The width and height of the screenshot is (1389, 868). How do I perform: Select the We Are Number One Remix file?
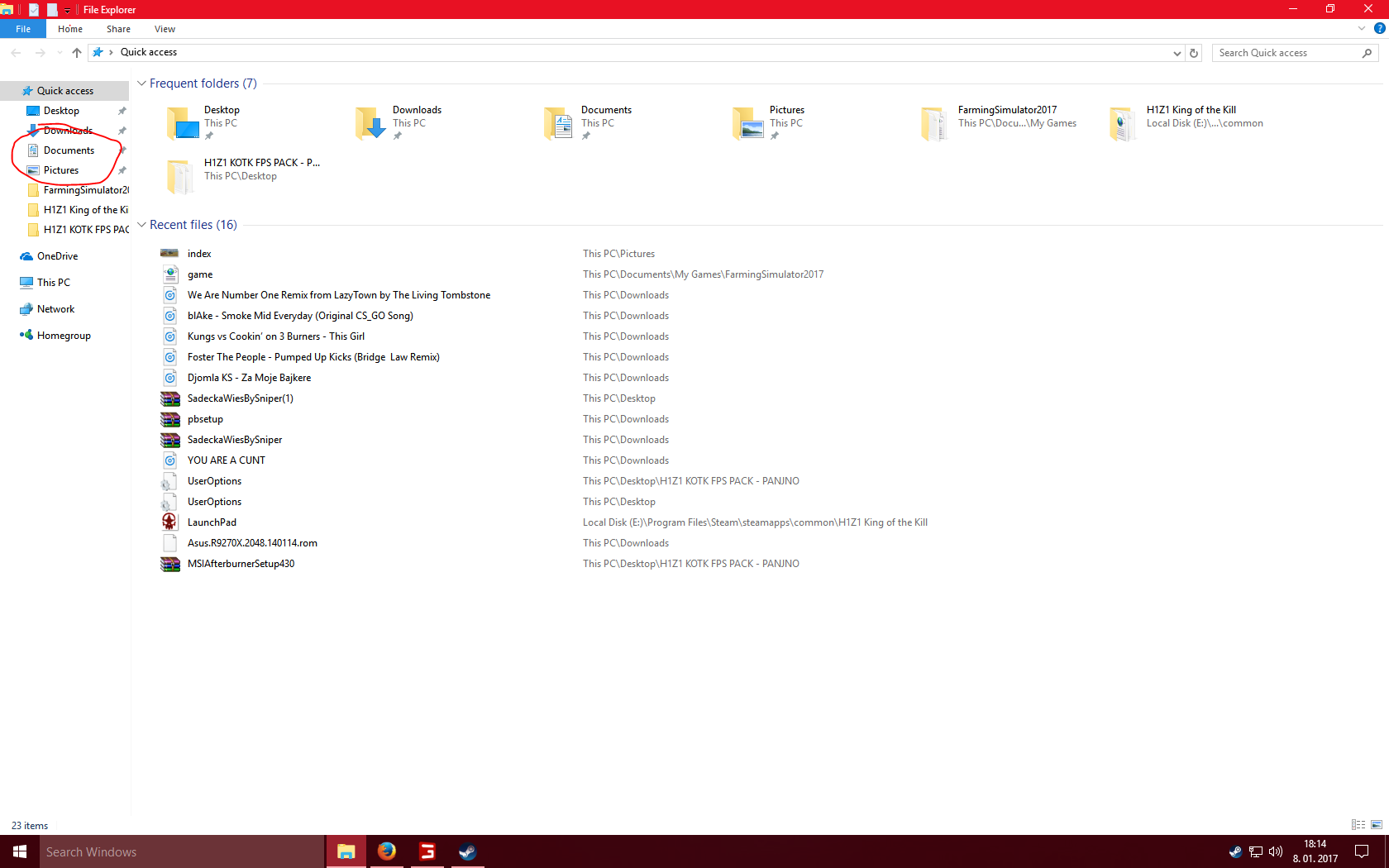point(339,295)
